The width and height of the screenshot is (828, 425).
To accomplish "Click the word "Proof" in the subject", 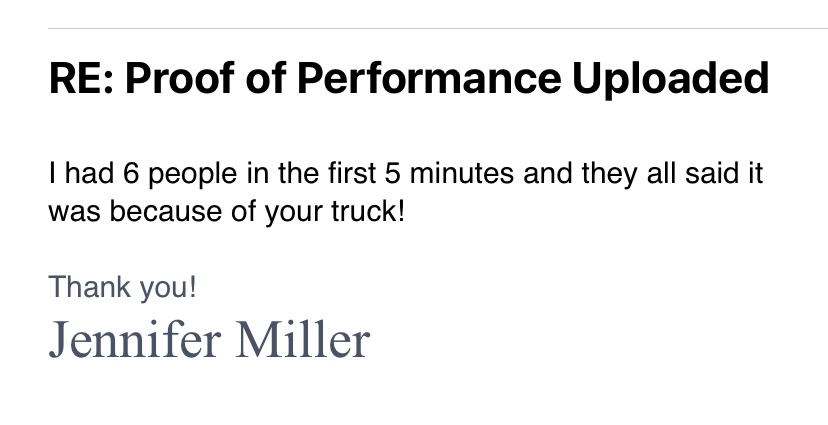I will coord(180,78).
